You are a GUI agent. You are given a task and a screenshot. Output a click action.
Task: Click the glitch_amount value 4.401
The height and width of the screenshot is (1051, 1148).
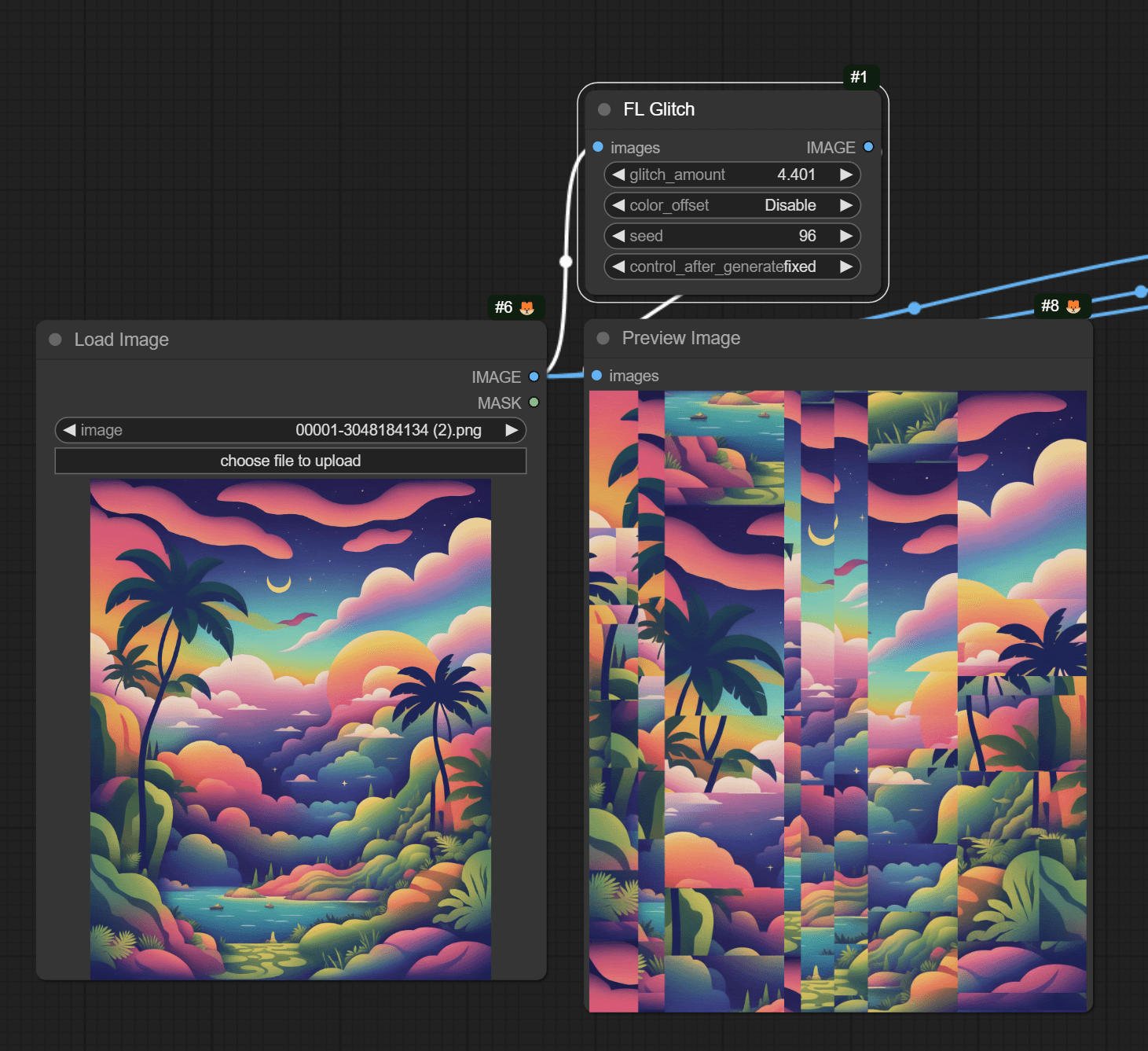pos(796,175)
